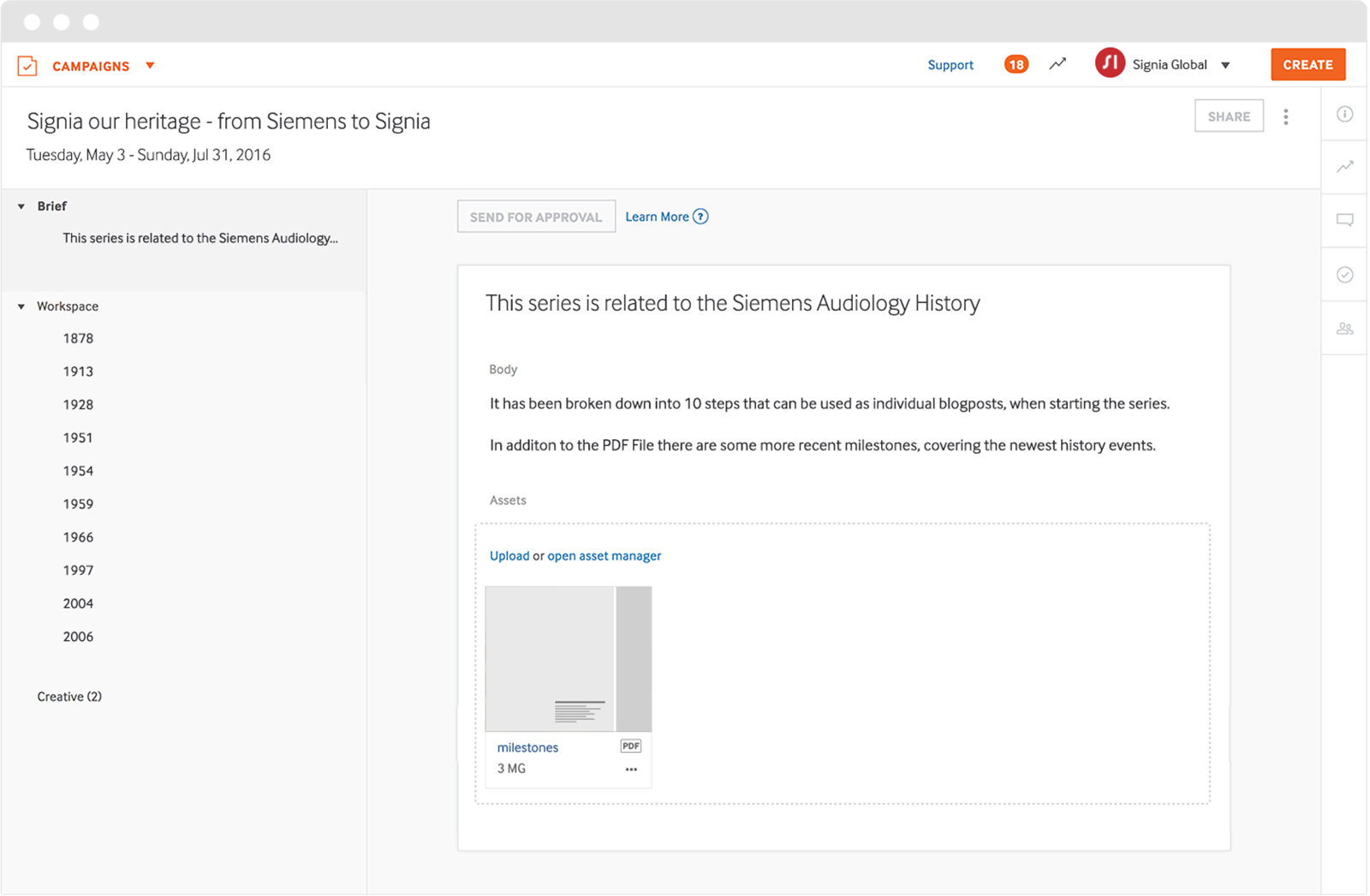Open the 1913 workspace item
1370x896 pixels.
coord(78,371)
